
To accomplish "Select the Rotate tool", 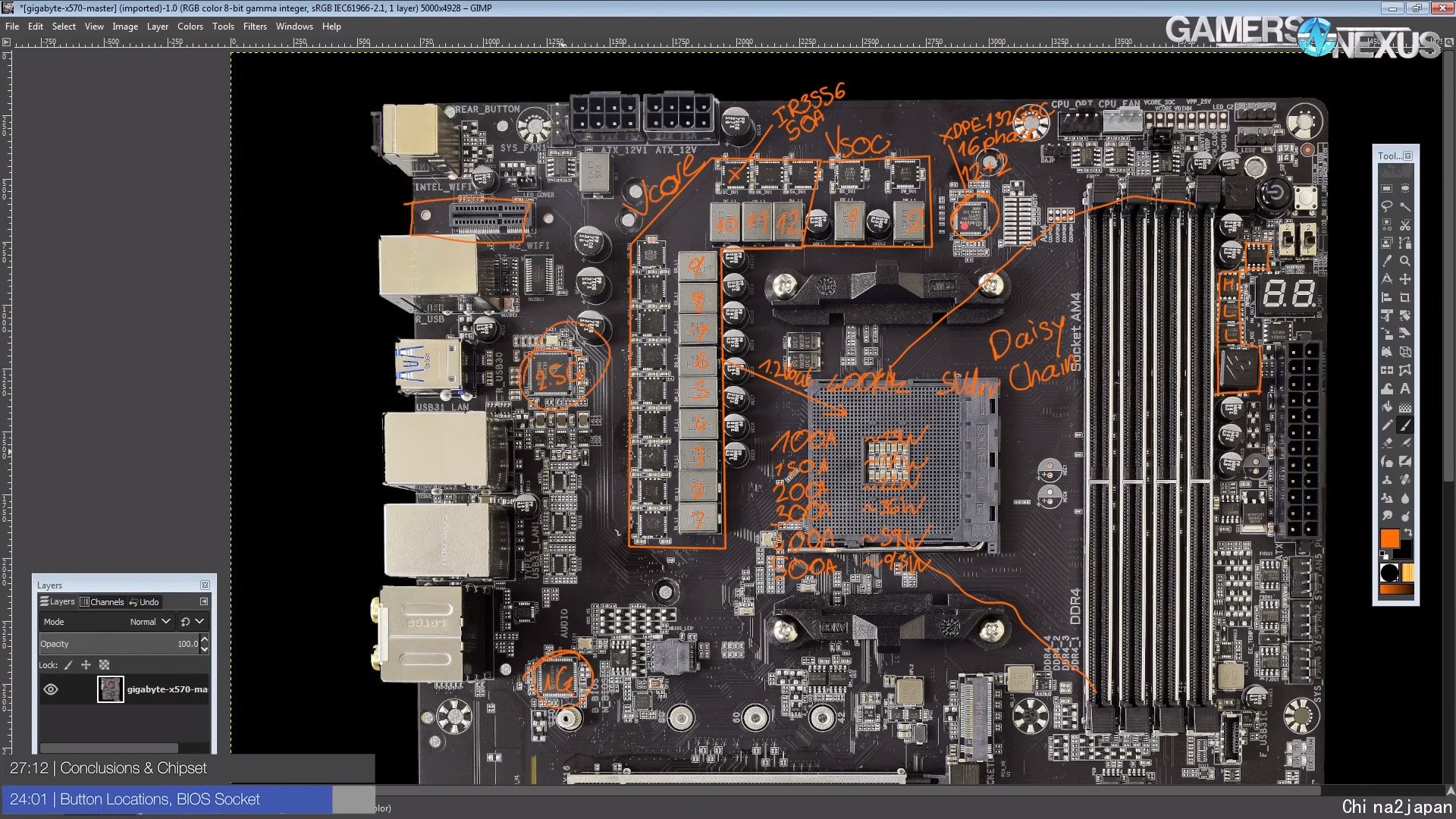I will point(1405,315).
